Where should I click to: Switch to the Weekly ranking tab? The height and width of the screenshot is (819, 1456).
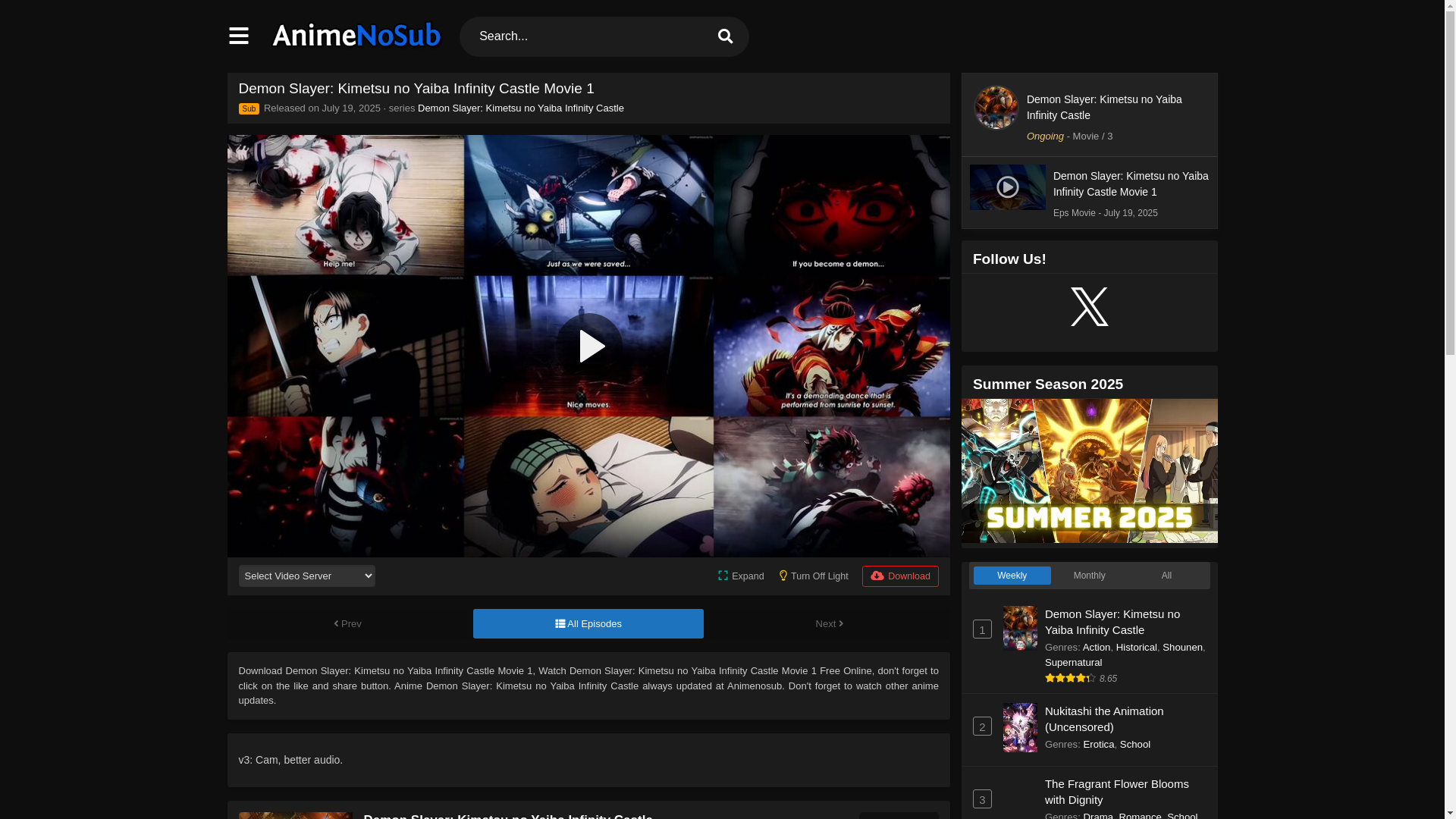(1012, 576)
